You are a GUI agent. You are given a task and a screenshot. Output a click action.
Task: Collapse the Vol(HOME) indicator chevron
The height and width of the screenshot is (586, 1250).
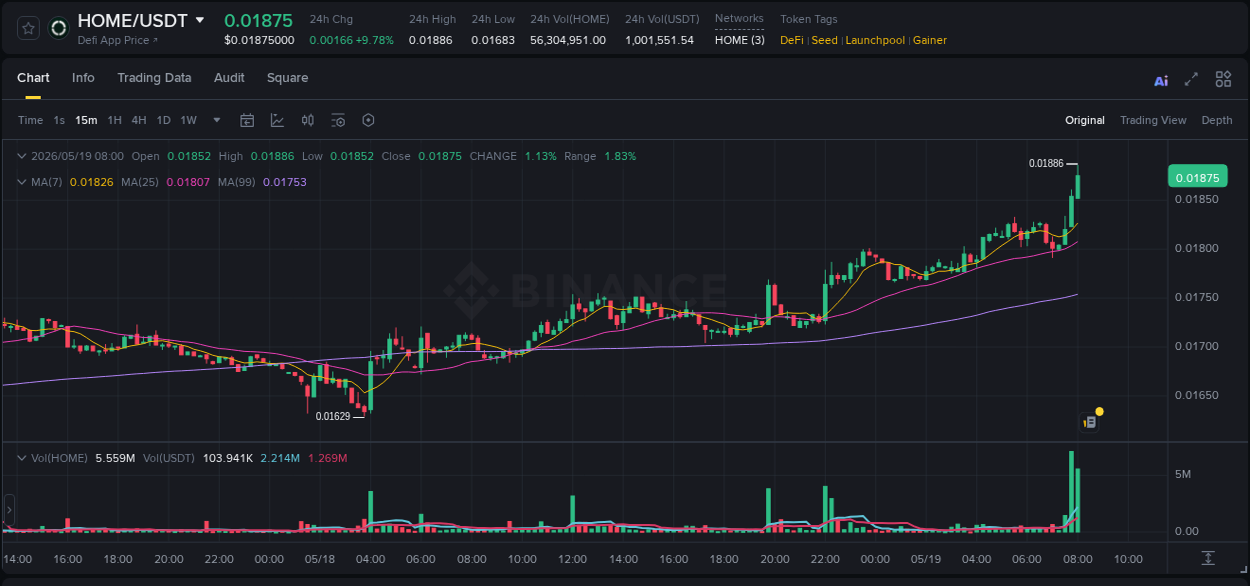point(22,458)
